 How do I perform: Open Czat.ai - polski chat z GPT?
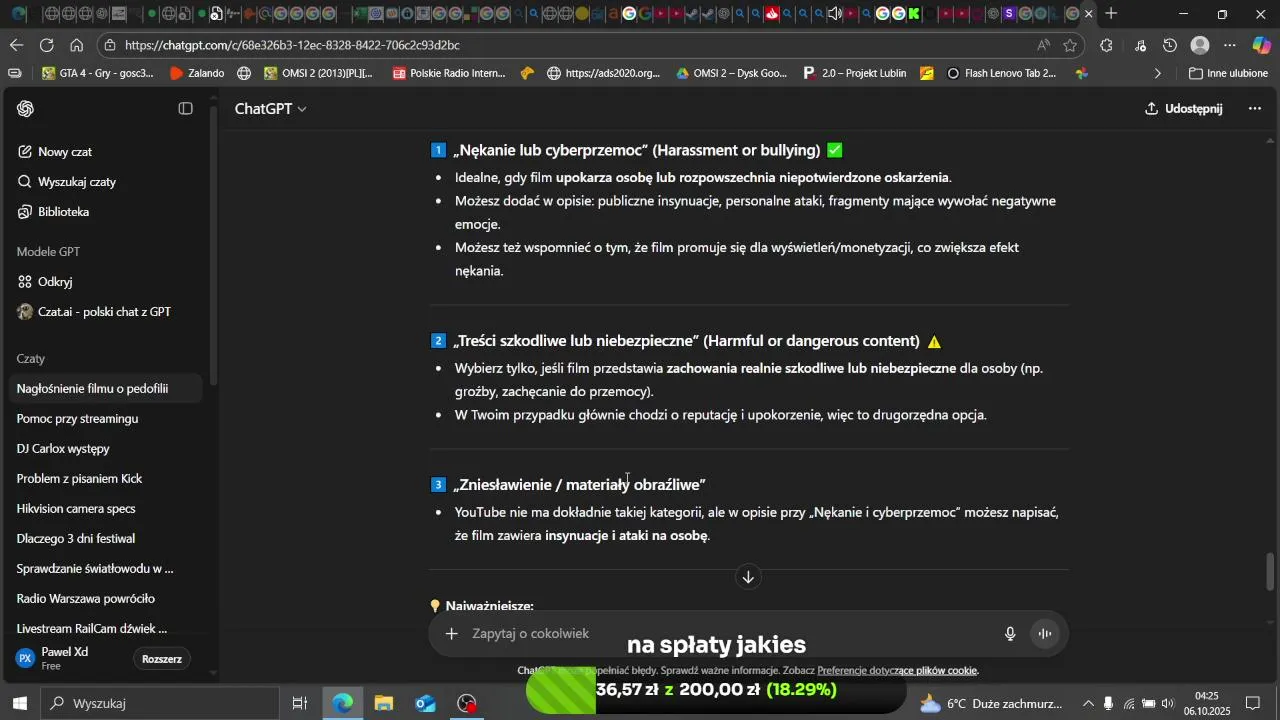[104, 312]
